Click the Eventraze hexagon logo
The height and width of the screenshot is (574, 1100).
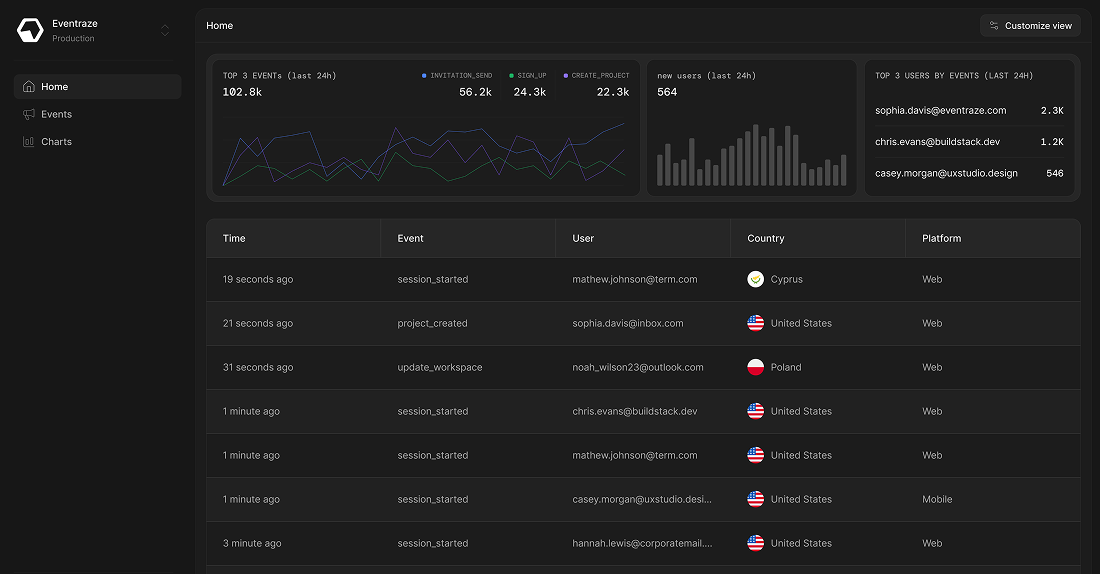(30, 30)
